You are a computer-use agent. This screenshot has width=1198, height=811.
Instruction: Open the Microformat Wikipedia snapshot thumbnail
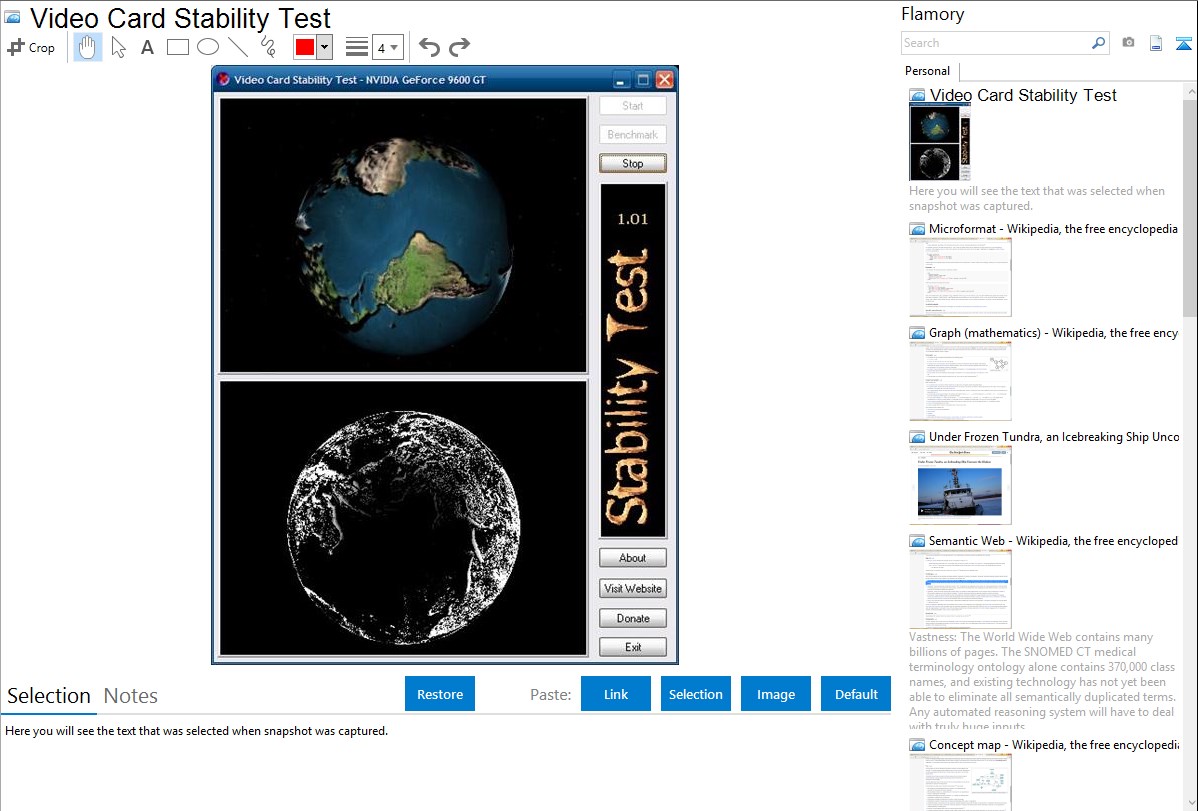point(960,277)
